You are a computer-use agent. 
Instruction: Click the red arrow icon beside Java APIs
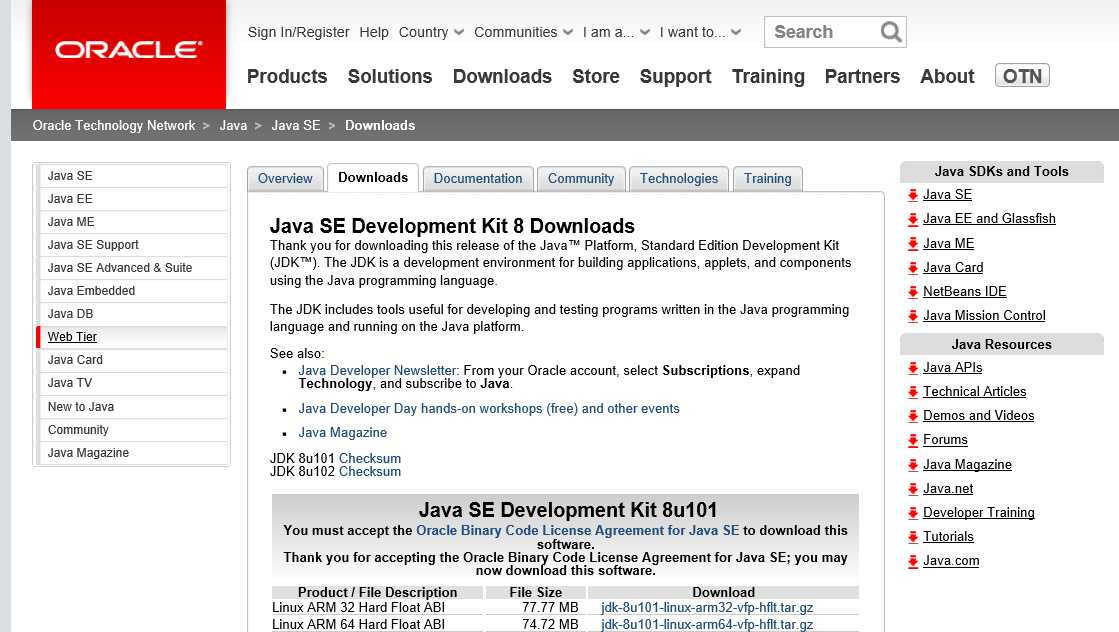point(913,367)
